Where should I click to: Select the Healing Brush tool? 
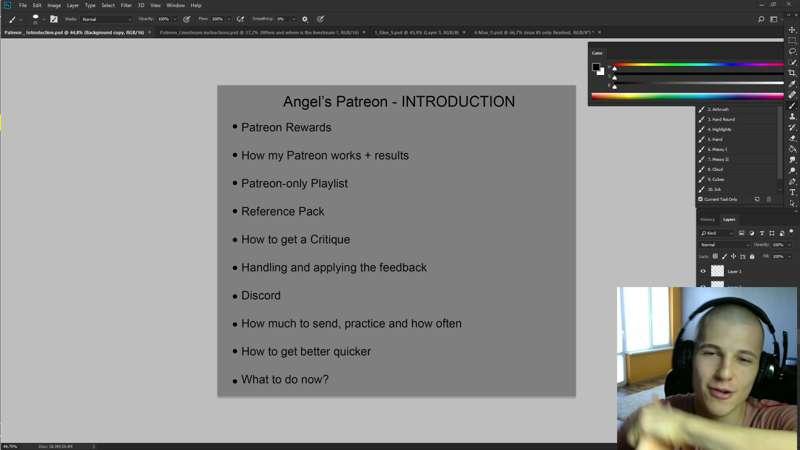[x=792, y=94]
